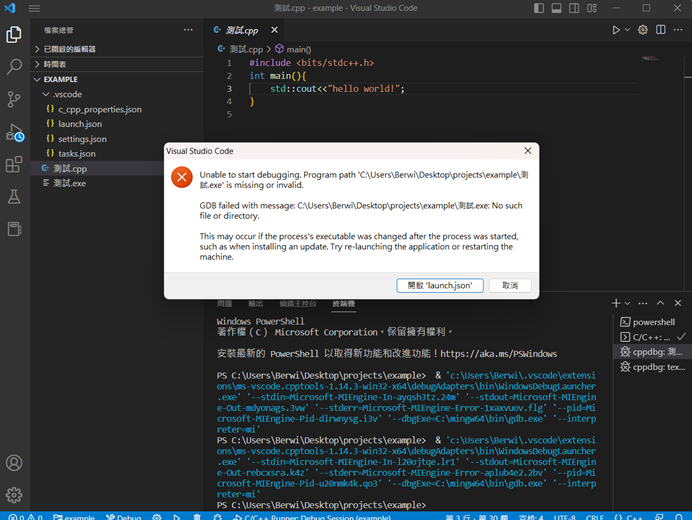Click the 開啟 'launch.json' button
Screen dimensions: 692x520
440,286
